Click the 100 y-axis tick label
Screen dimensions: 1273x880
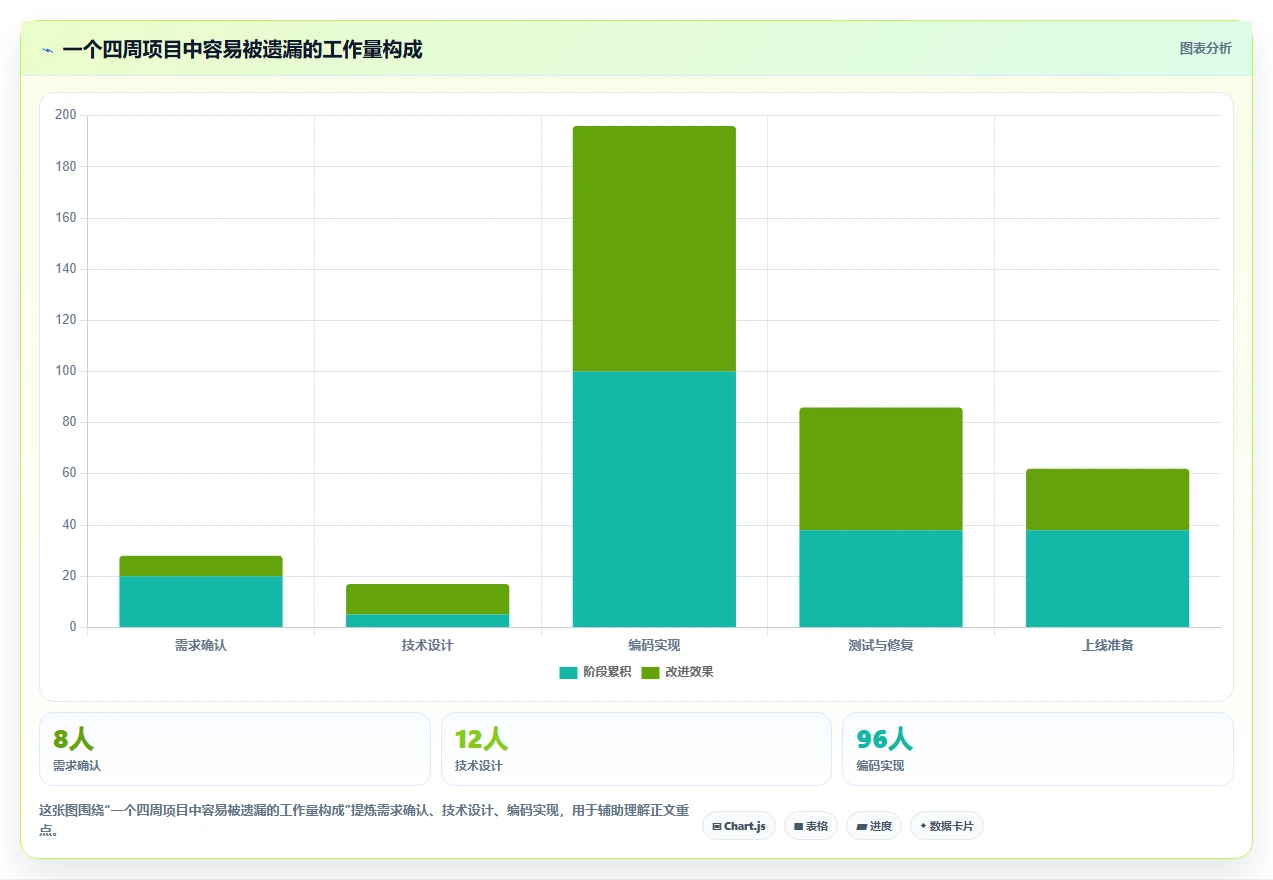[x=66, y=371]
